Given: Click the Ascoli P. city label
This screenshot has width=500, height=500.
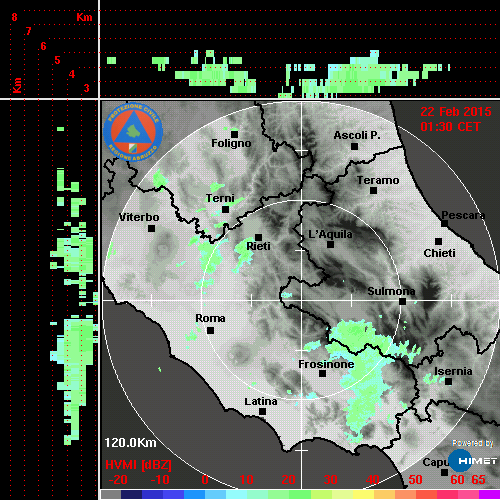Looking at the screenshot, I should 357,135.
